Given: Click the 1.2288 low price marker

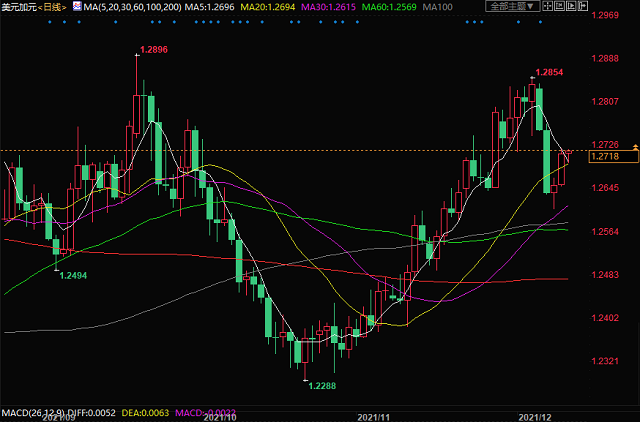Looking at the screenshot, I should click(x=321, y=385).
